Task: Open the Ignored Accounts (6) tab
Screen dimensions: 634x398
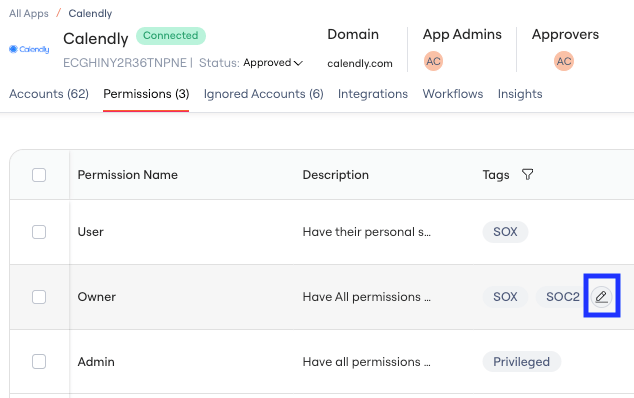Action: [263, 94]
